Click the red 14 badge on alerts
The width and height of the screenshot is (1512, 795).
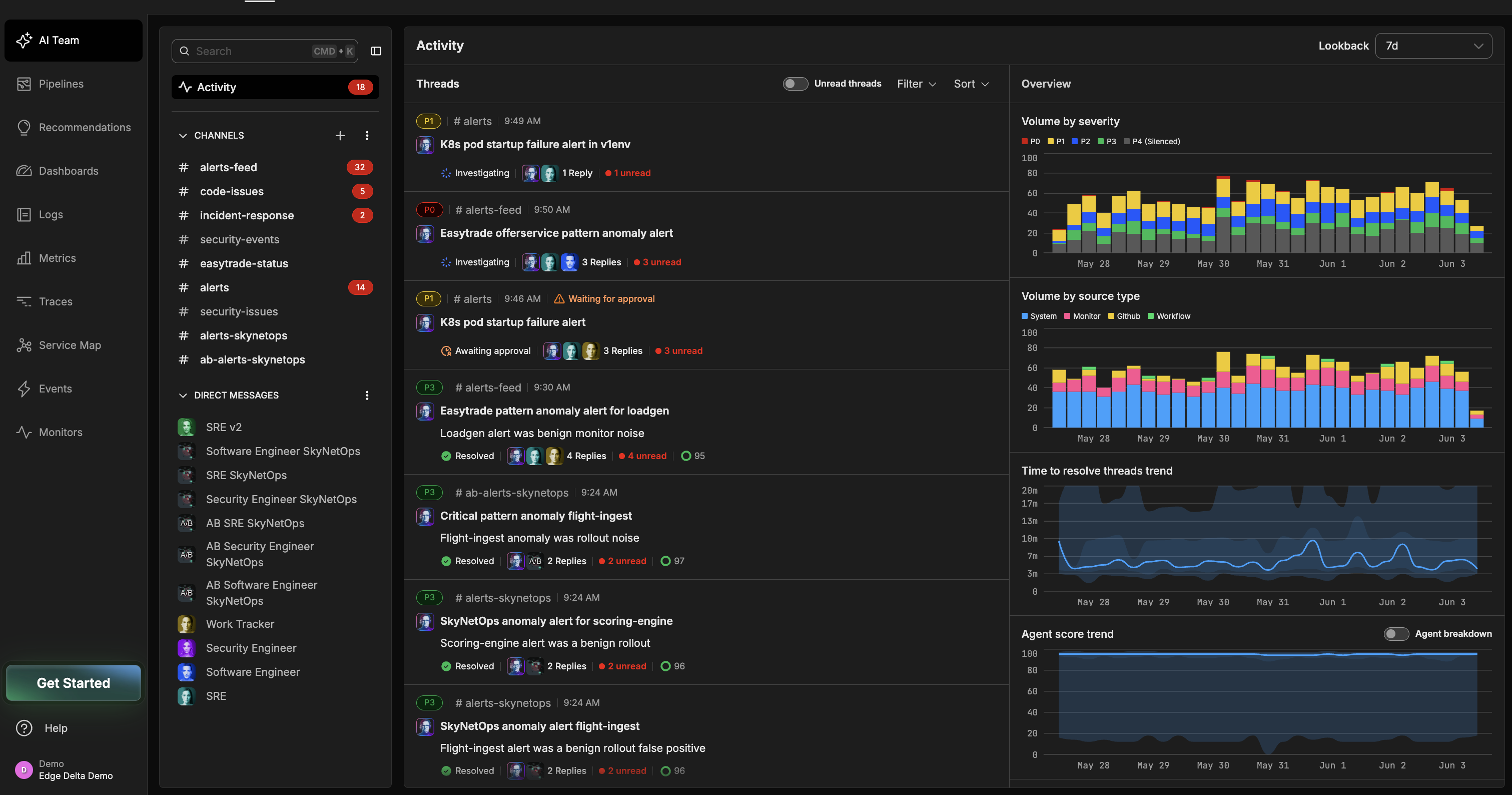pyautogui.click(x=360, y=288)
